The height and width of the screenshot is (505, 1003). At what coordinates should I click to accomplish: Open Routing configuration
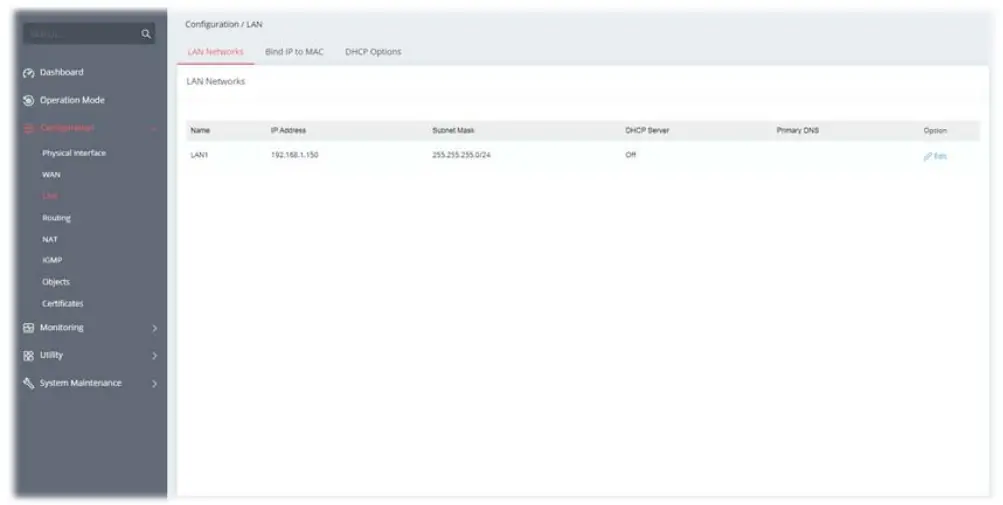tap(56, 218)
